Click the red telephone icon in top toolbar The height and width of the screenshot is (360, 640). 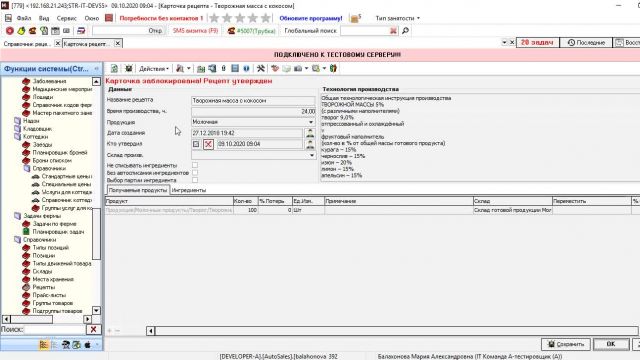point(32,31)
